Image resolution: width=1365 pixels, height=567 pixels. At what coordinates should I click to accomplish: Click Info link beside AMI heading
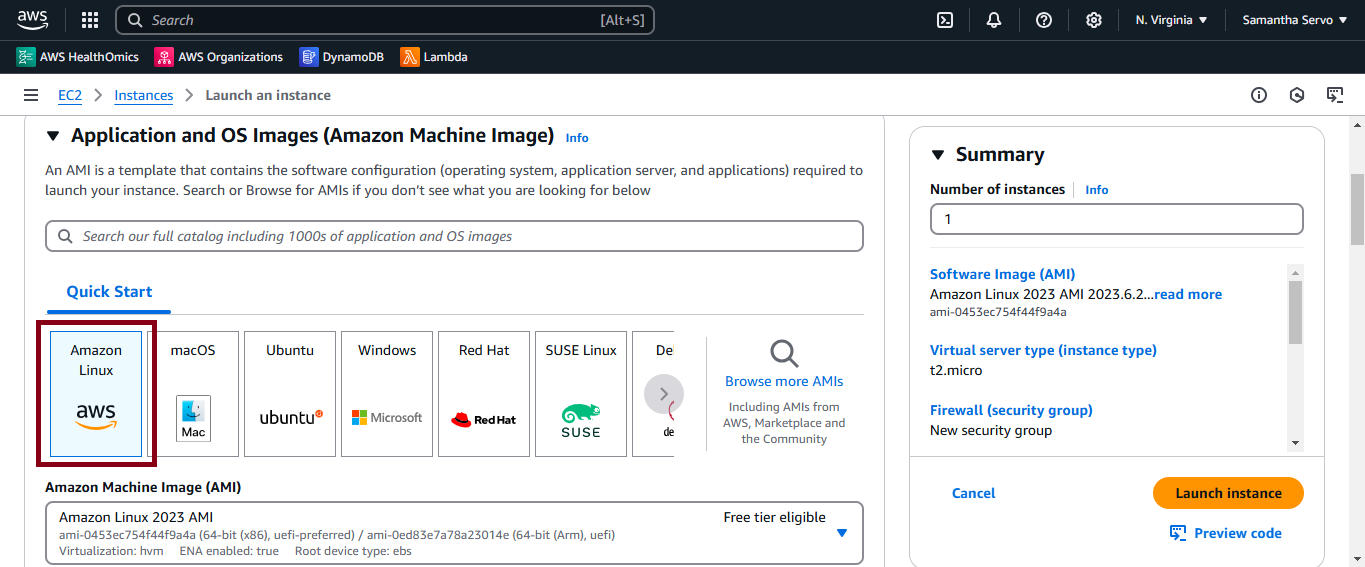coord(577,138)
